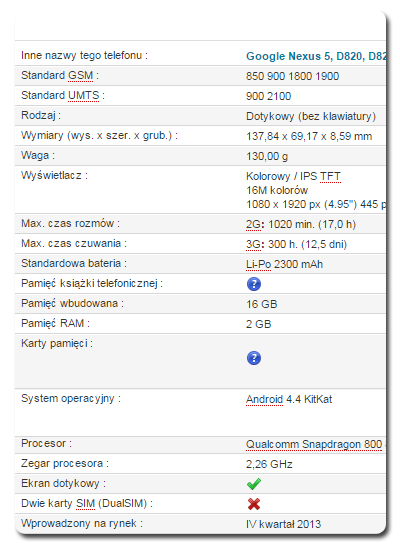Click the 2G link in talk time row

point(253,224)
